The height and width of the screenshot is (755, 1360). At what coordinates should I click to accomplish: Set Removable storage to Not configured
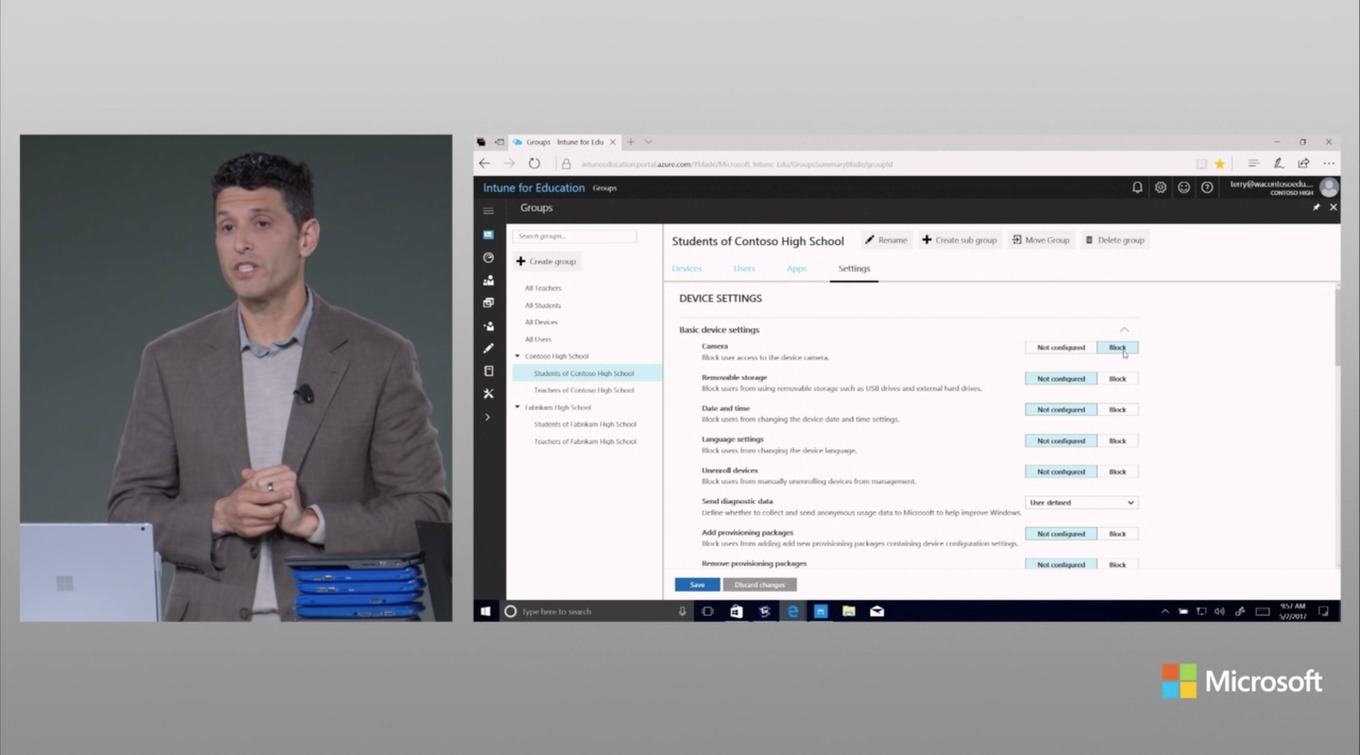[x=1061, y=379]
